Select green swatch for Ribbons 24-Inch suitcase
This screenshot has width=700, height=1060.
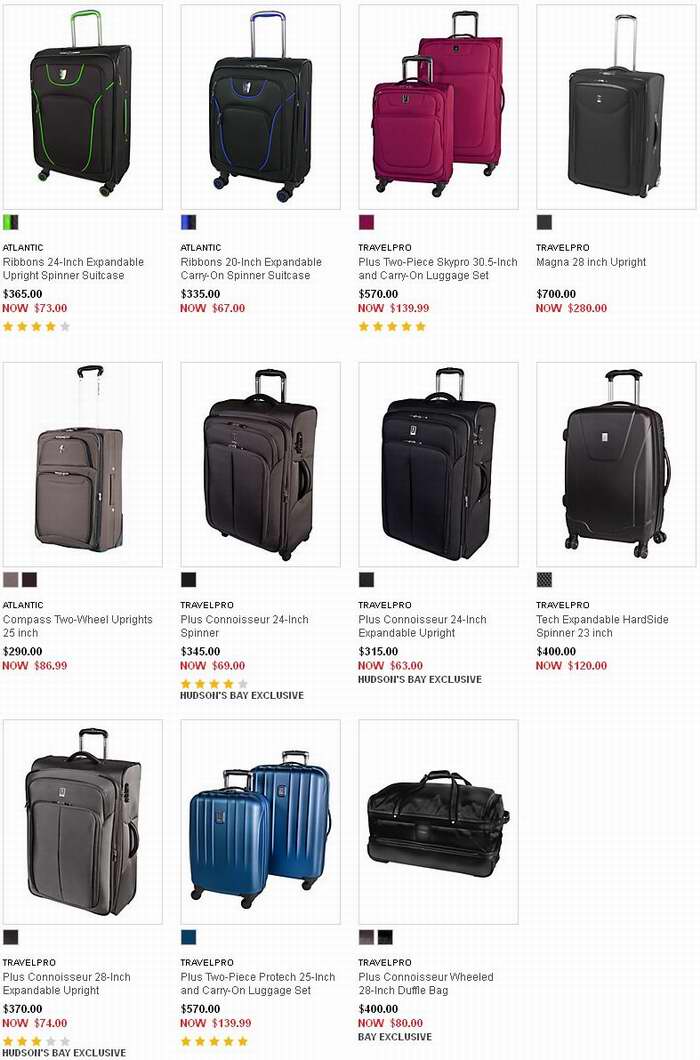(x=11, y=222)
